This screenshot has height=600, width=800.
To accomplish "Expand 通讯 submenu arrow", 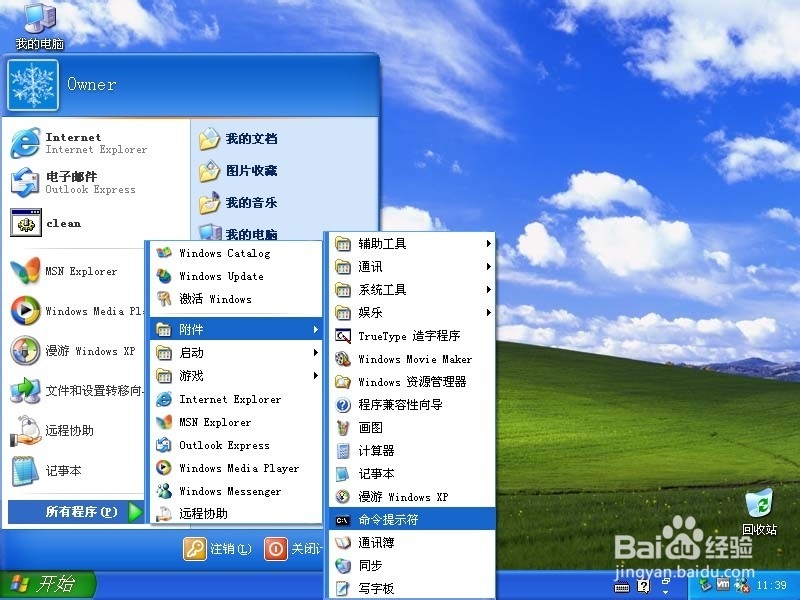I will point(489,266).
